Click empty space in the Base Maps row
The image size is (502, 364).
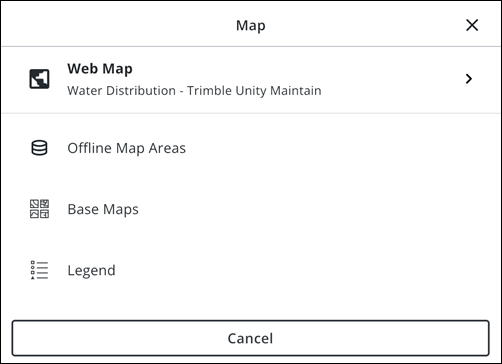(300, 209)
